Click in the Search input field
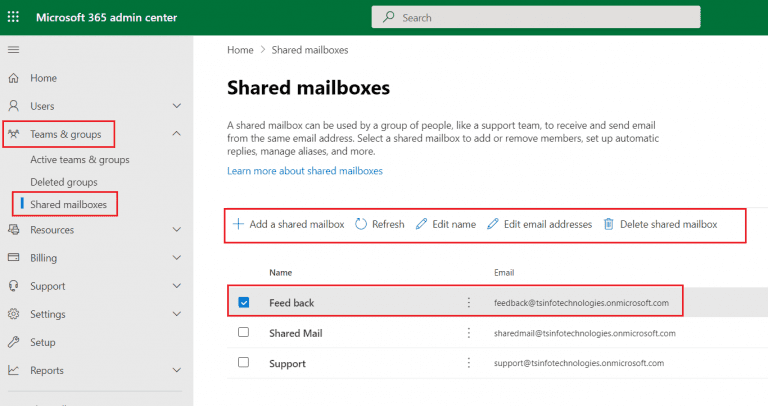Image resolution: width=768 pixels, height=406 pixels. 536,17
